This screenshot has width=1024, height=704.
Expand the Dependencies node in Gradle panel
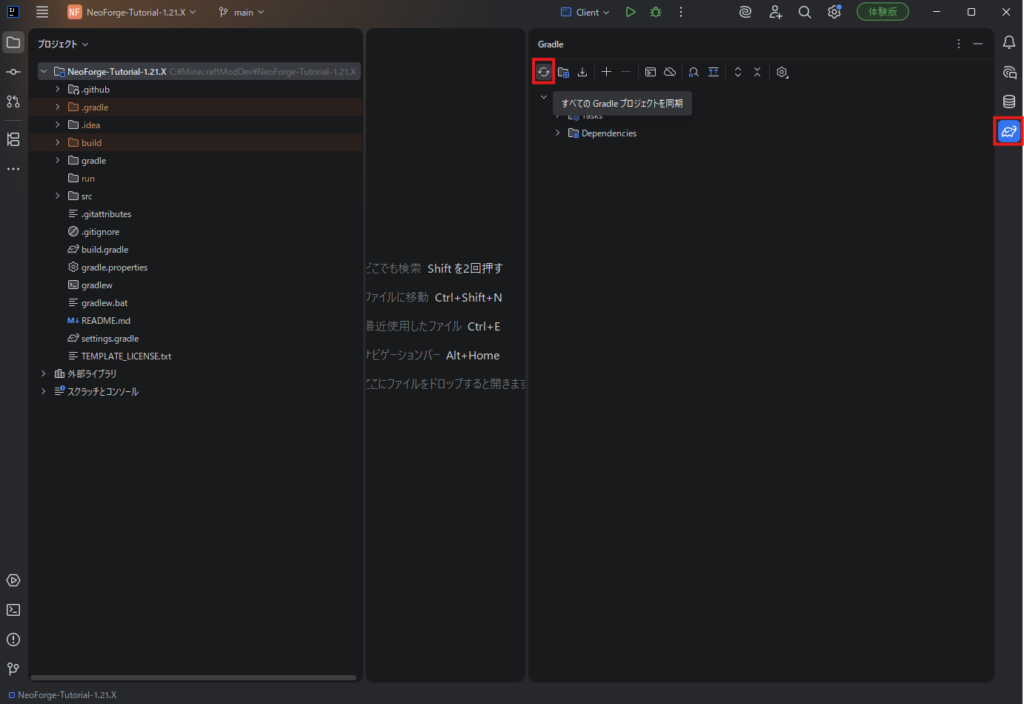tap(557, 133)
